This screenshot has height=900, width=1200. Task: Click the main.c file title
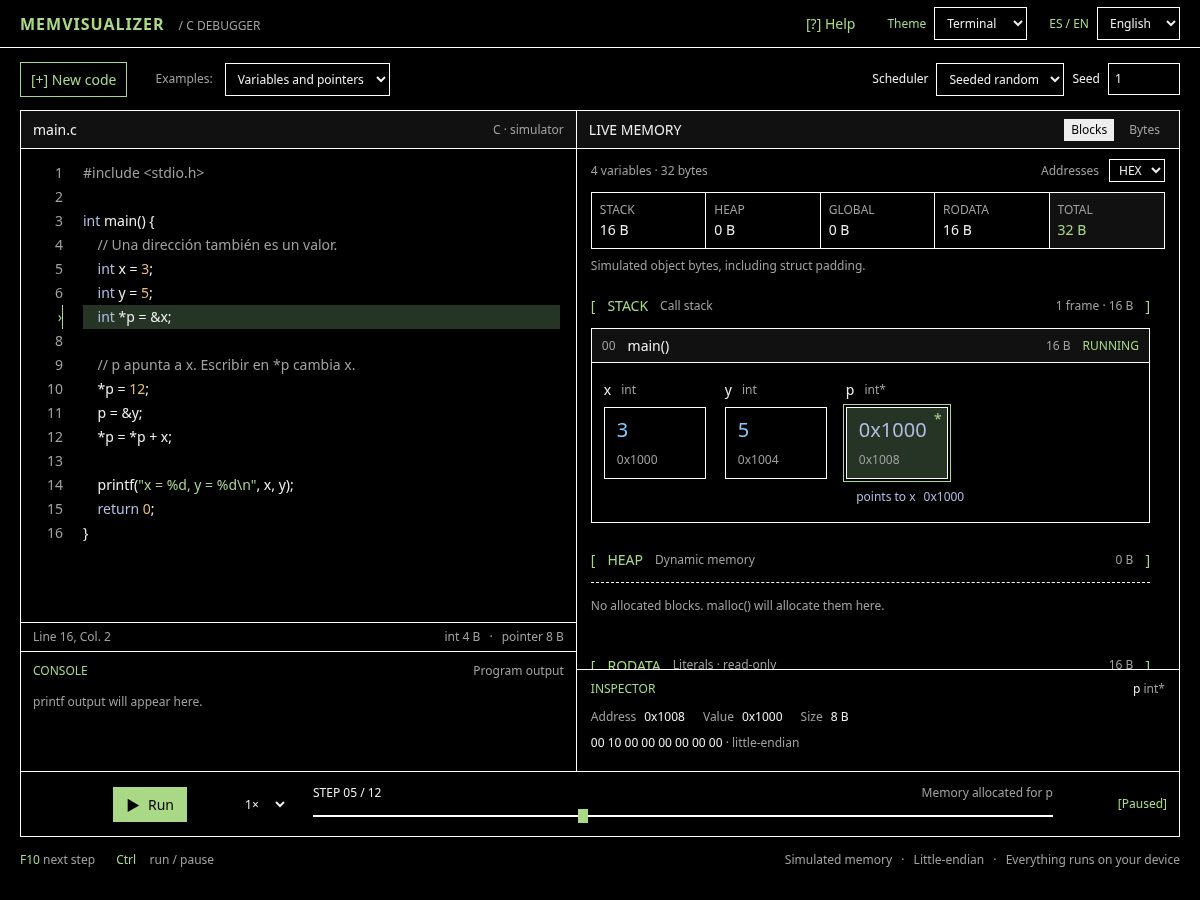click(55, 129)
